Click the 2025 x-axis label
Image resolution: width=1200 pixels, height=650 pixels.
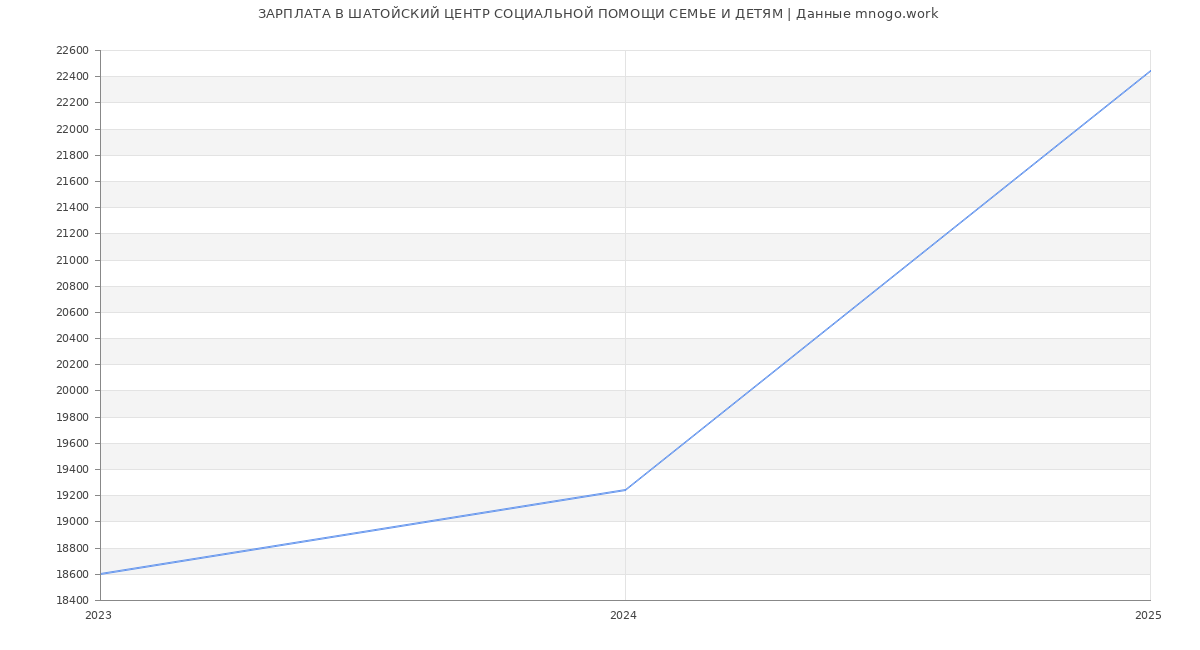coord(1148,616)
